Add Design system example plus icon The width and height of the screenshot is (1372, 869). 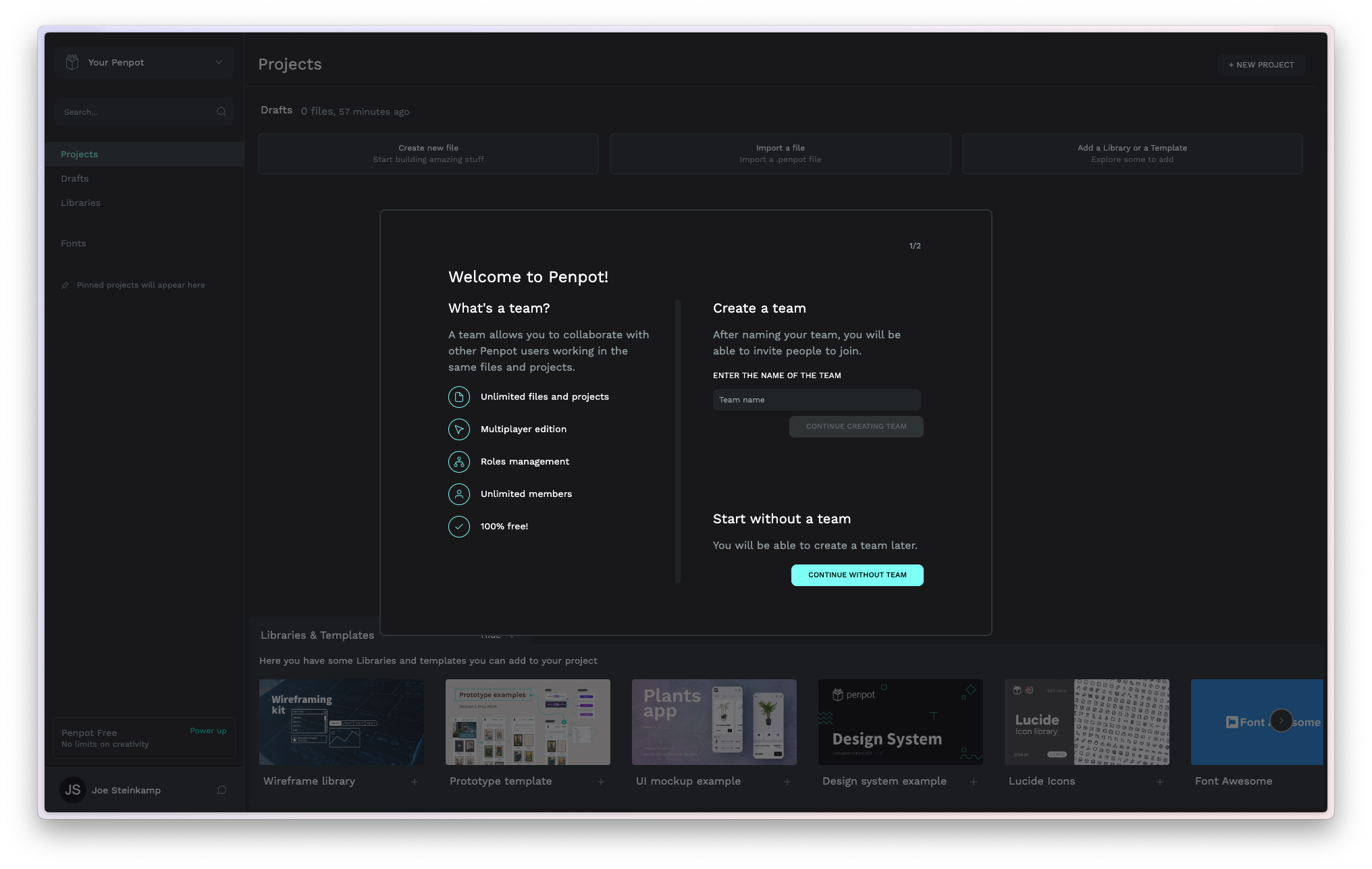974,782
